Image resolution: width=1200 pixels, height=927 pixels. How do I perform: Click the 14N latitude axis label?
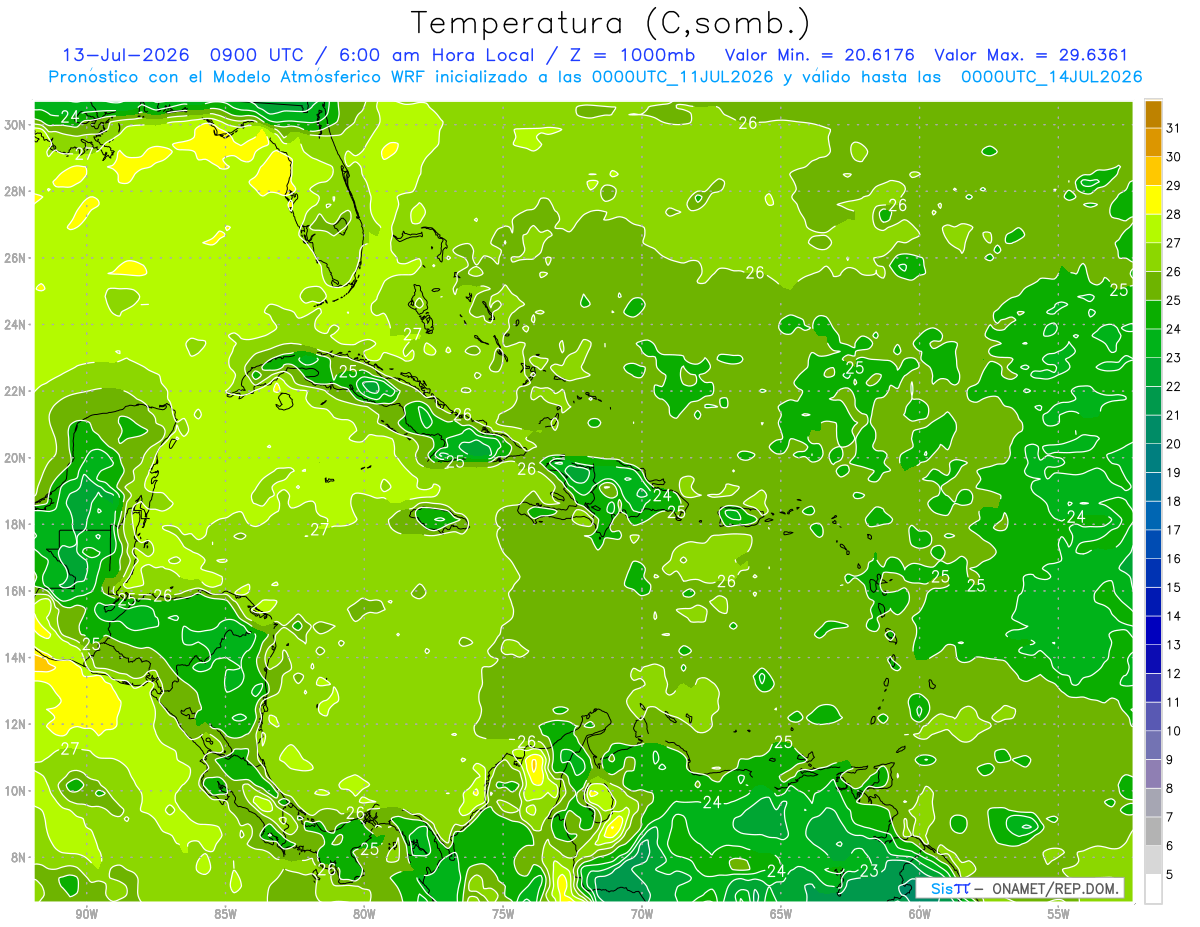tap(15, 658)
